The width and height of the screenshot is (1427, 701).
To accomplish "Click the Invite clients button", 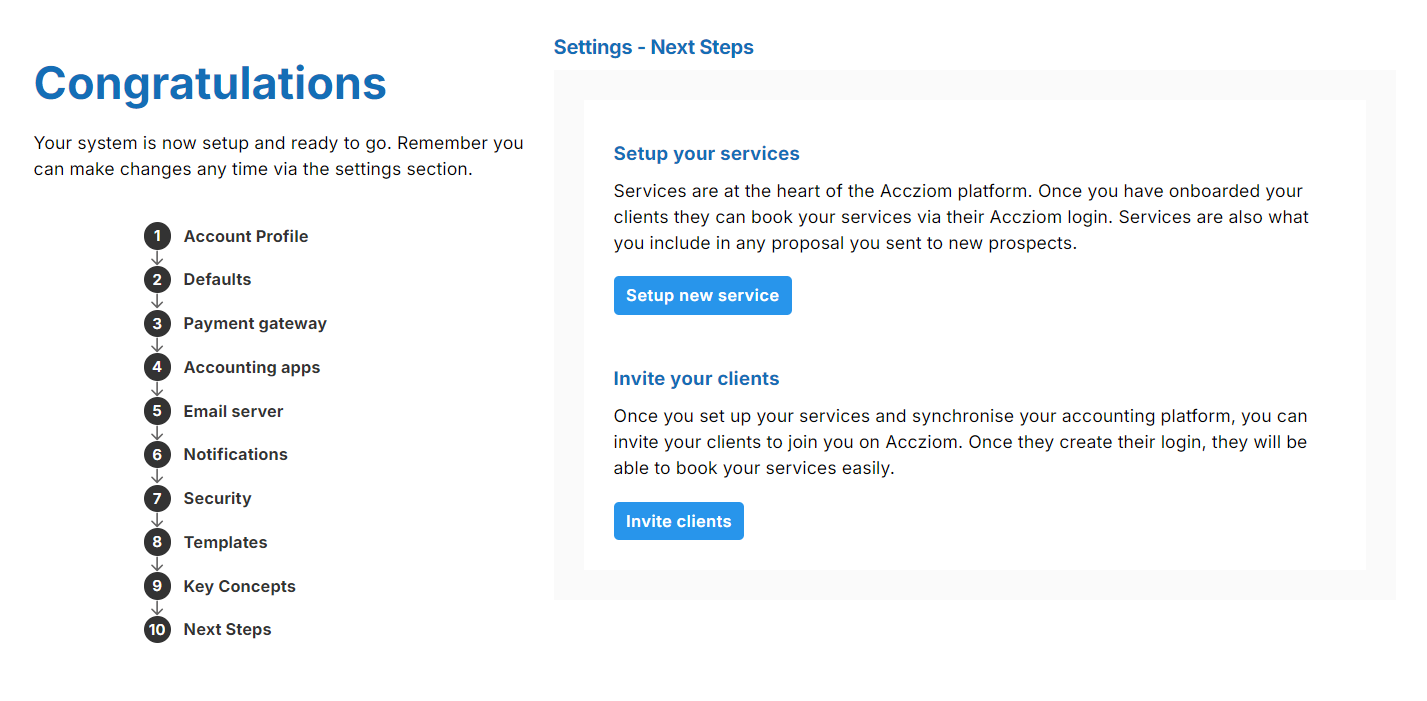I will click(x=678, y=521).
